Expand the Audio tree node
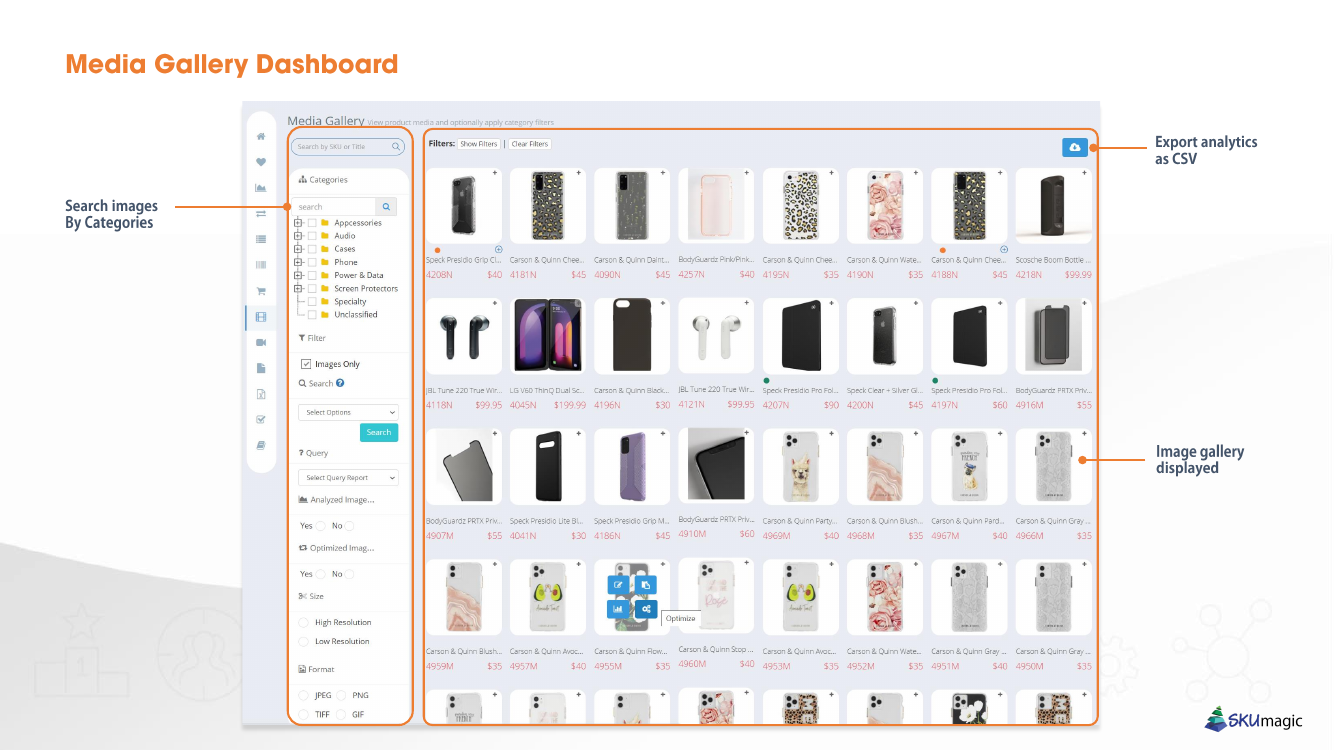Image resolution: width=1334 pixels, height=750 pixels. coord(299,236)
